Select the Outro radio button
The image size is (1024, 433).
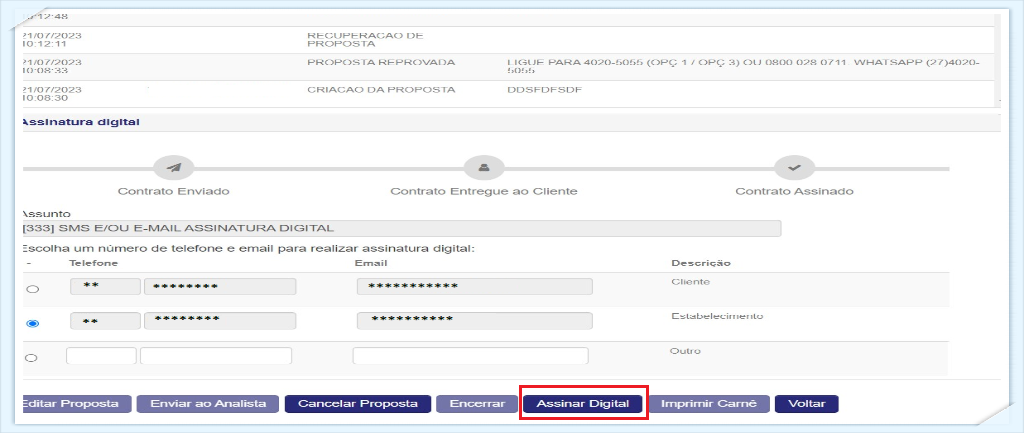31,357
